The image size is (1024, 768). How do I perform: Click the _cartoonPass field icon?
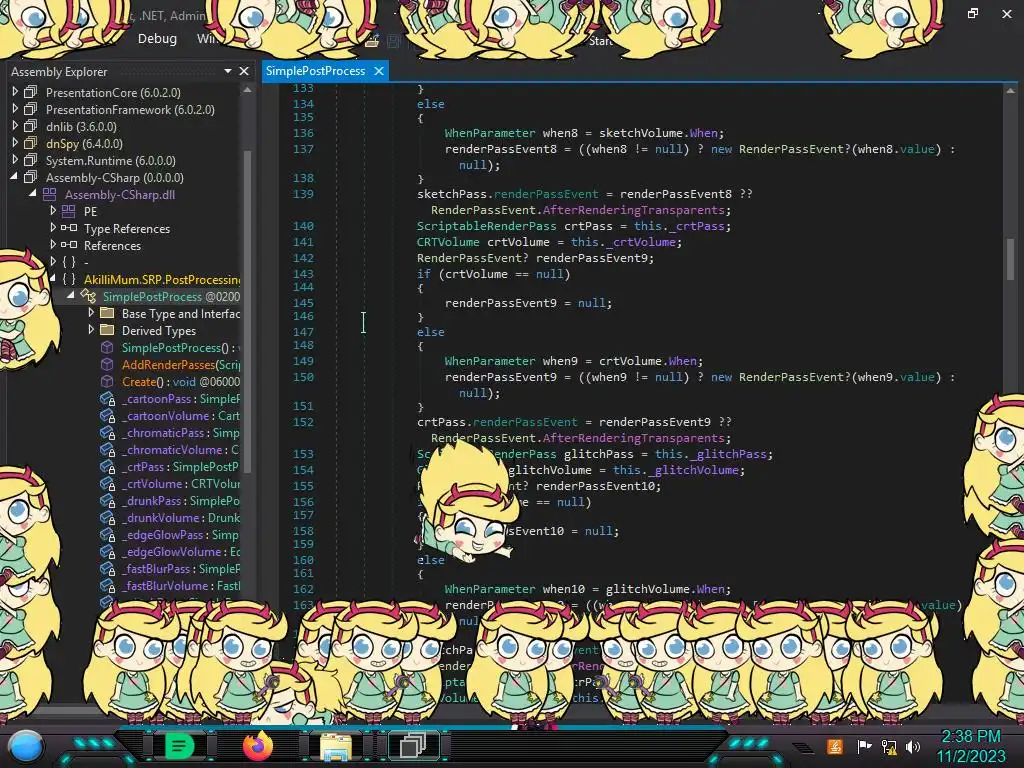[x=107, y=398]
